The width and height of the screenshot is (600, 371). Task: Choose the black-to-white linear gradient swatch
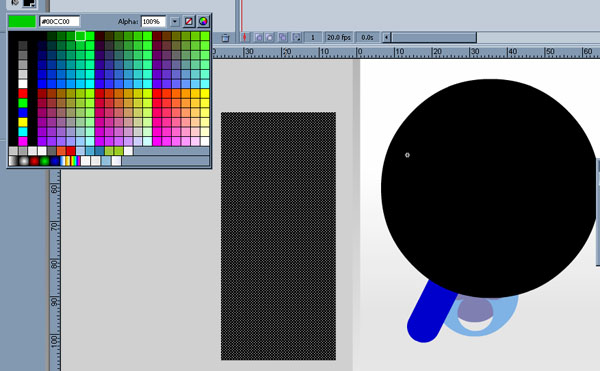[x=13, y=161]
